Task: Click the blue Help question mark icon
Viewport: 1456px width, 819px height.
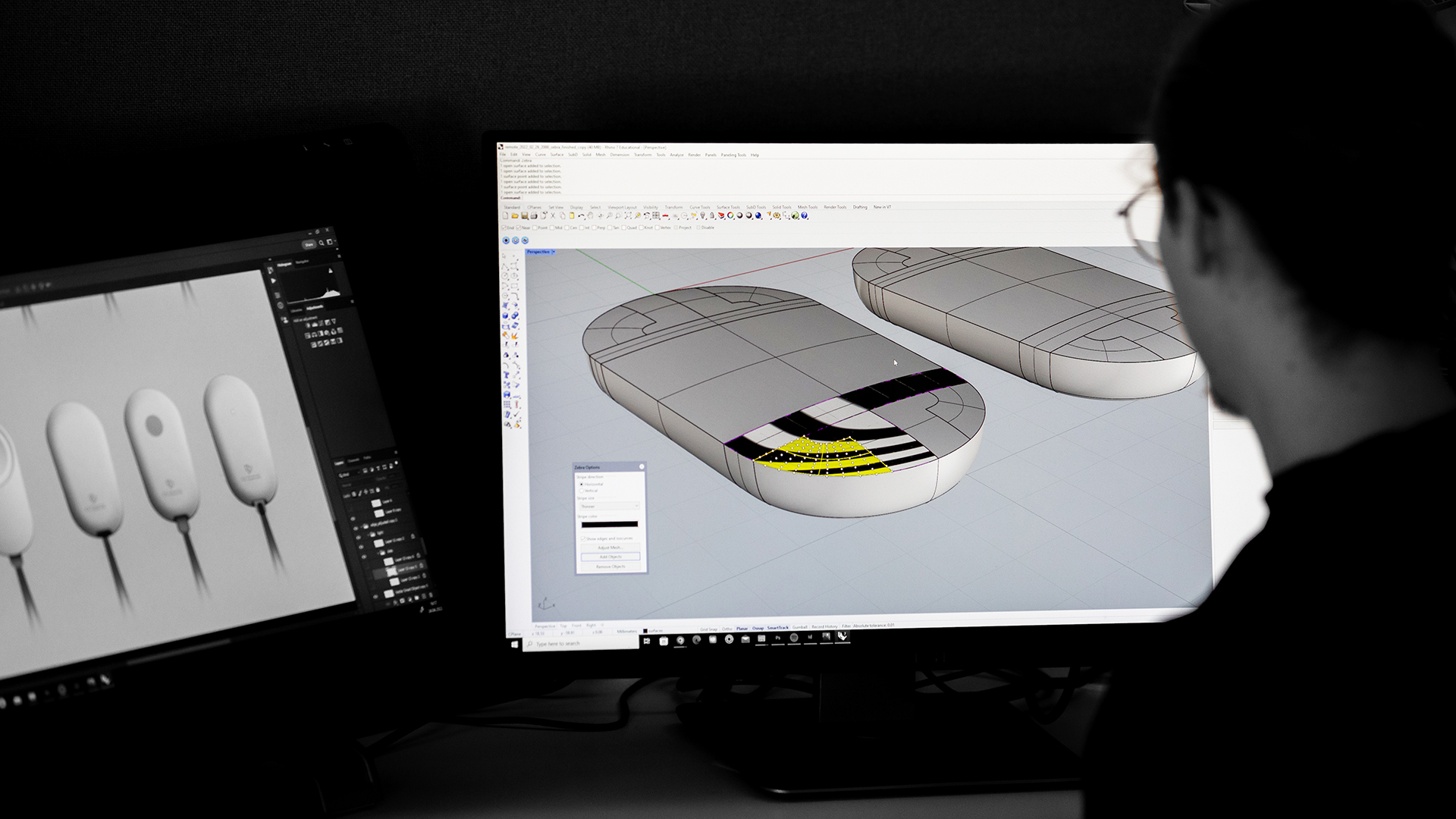Action: [x=805, y=215]
